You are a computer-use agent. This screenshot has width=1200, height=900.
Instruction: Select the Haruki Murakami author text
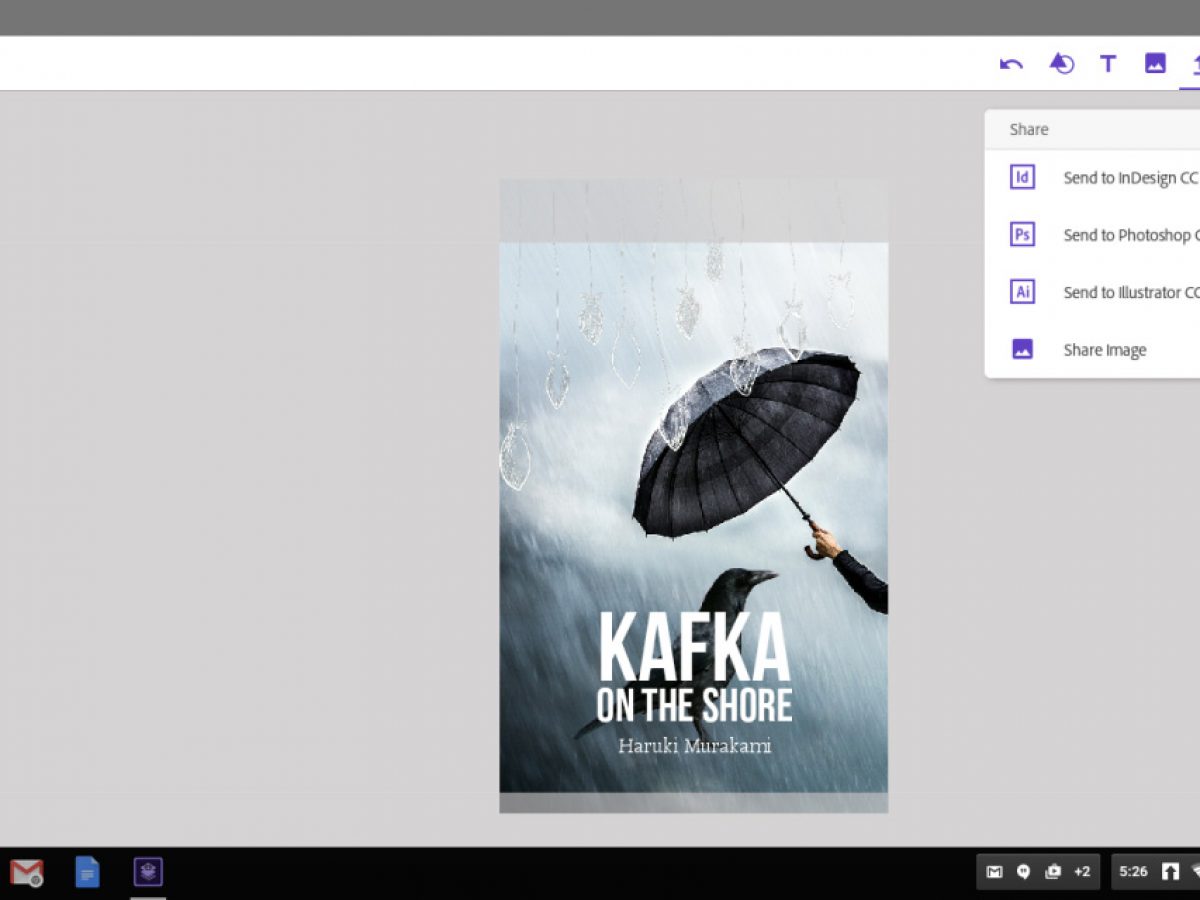pos(694,746)
